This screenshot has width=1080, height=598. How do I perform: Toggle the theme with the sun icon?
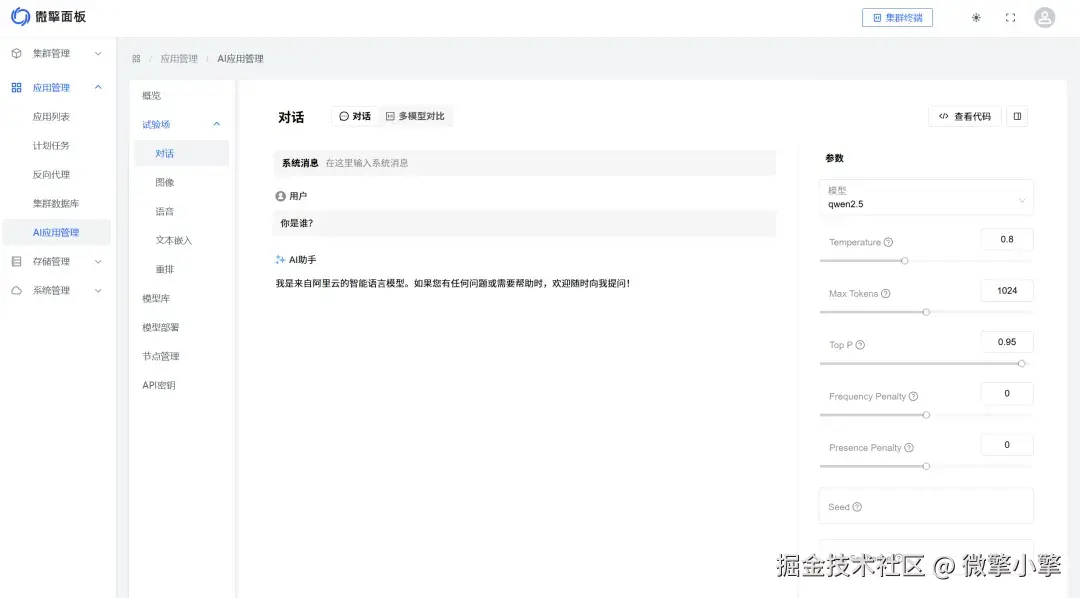click(976, 17)
